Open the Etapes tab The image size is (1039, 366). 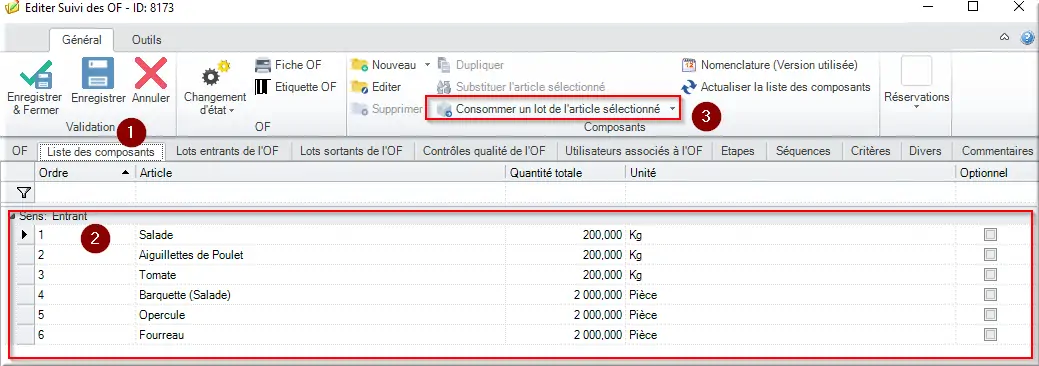point(738,151)
